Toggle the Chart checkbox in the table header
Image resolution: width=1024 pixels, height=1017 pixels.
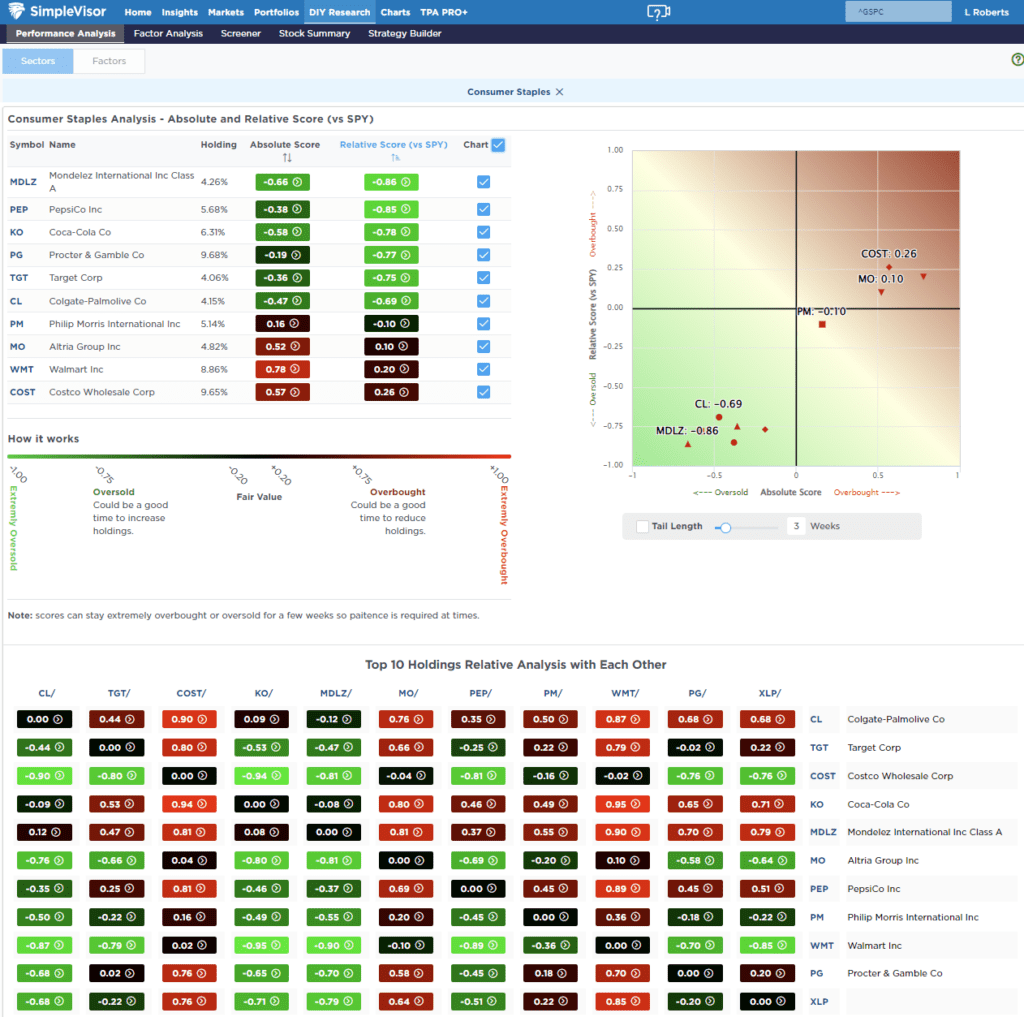pyautogui.click(x=496, y=144)
